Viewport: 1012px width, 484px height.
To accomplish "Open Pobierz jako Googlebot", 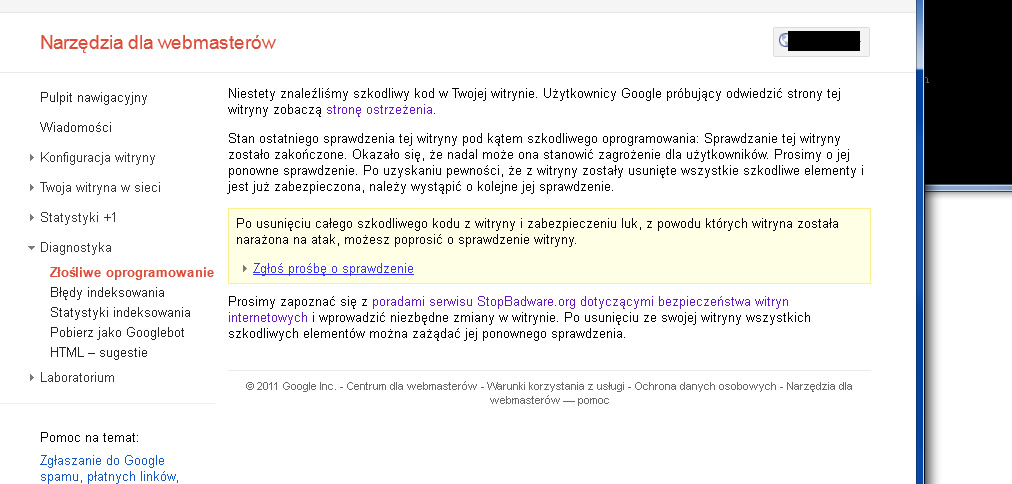I will click(117, 332).
